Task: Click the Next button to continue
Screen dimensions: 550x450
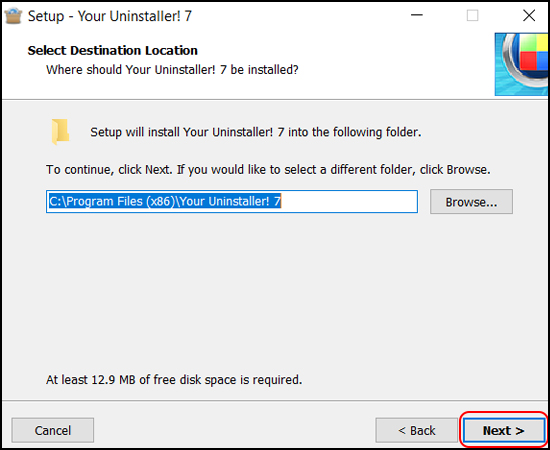Action: click(x=503, y=430)
